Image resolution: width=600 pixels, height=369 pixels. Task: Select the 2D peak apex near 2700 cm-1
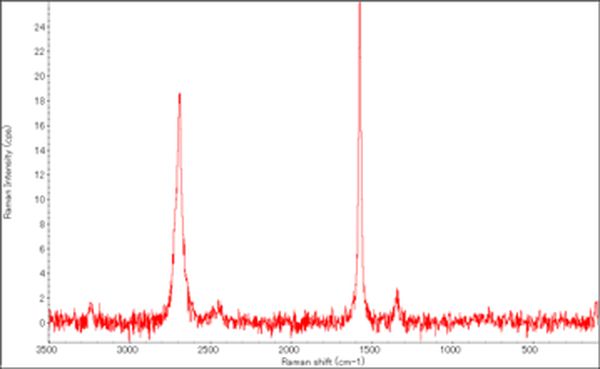coord(179,96)
